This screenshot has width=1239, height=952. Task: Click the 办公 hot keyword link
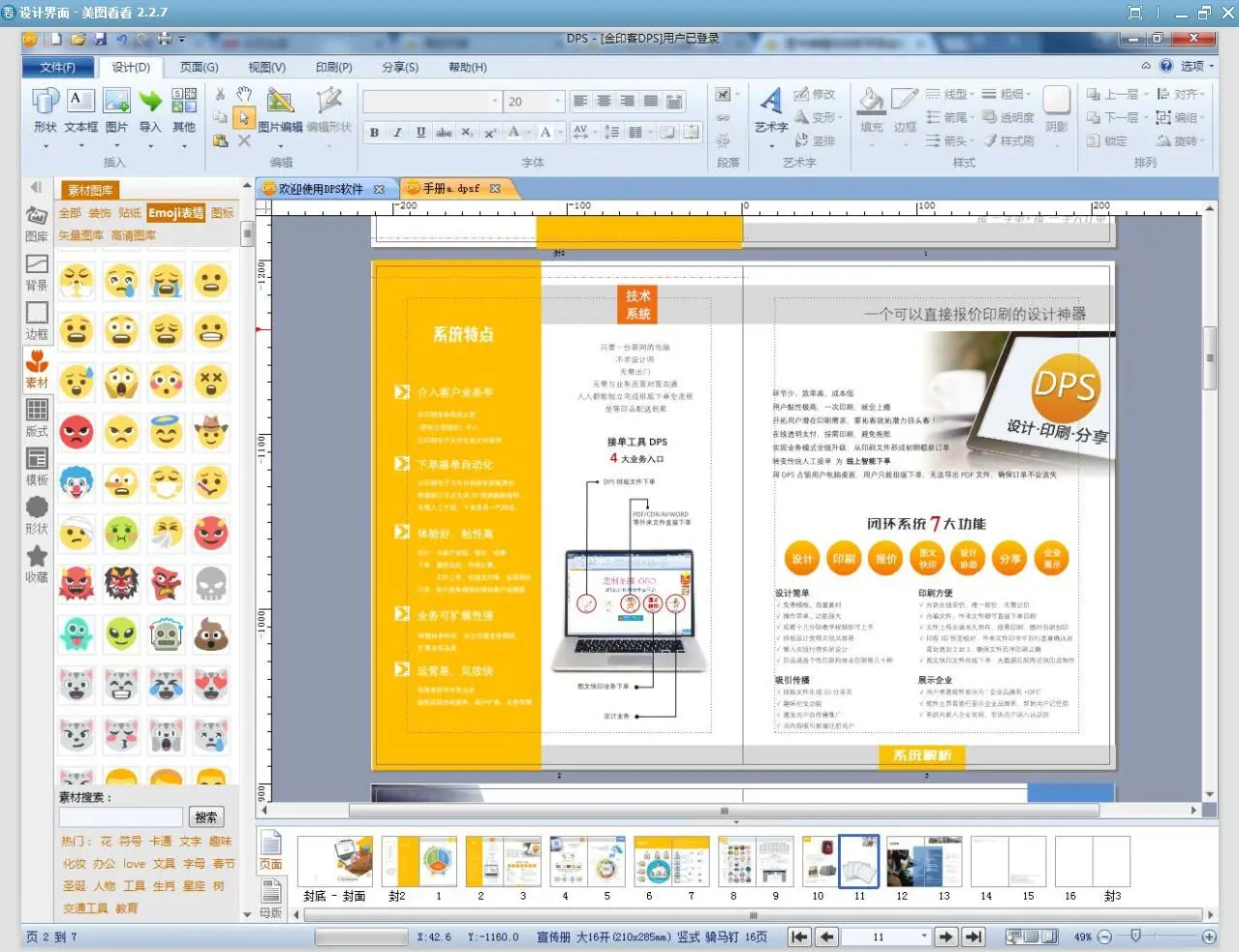[x=105, y=864]
